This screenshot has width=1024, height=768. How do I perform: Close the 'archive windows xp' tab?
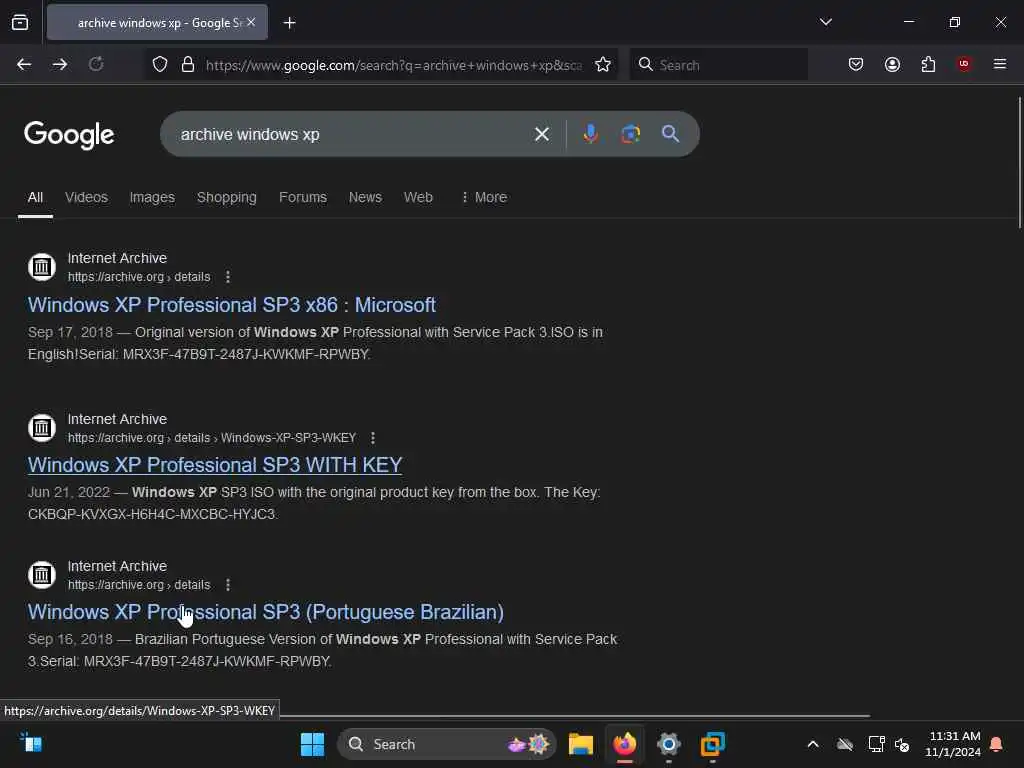pos(251,22)
